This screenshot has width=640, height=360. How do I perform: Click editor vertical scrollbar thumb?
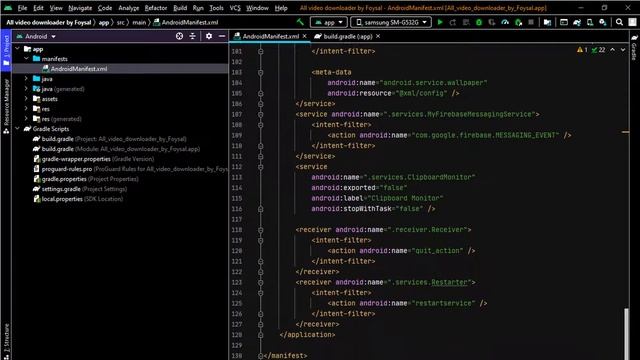click(x=627, y=334)
